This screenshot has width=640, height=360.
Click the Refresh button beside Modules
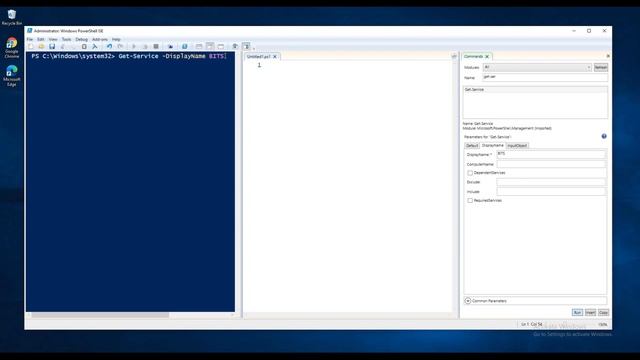coord(600,67)
